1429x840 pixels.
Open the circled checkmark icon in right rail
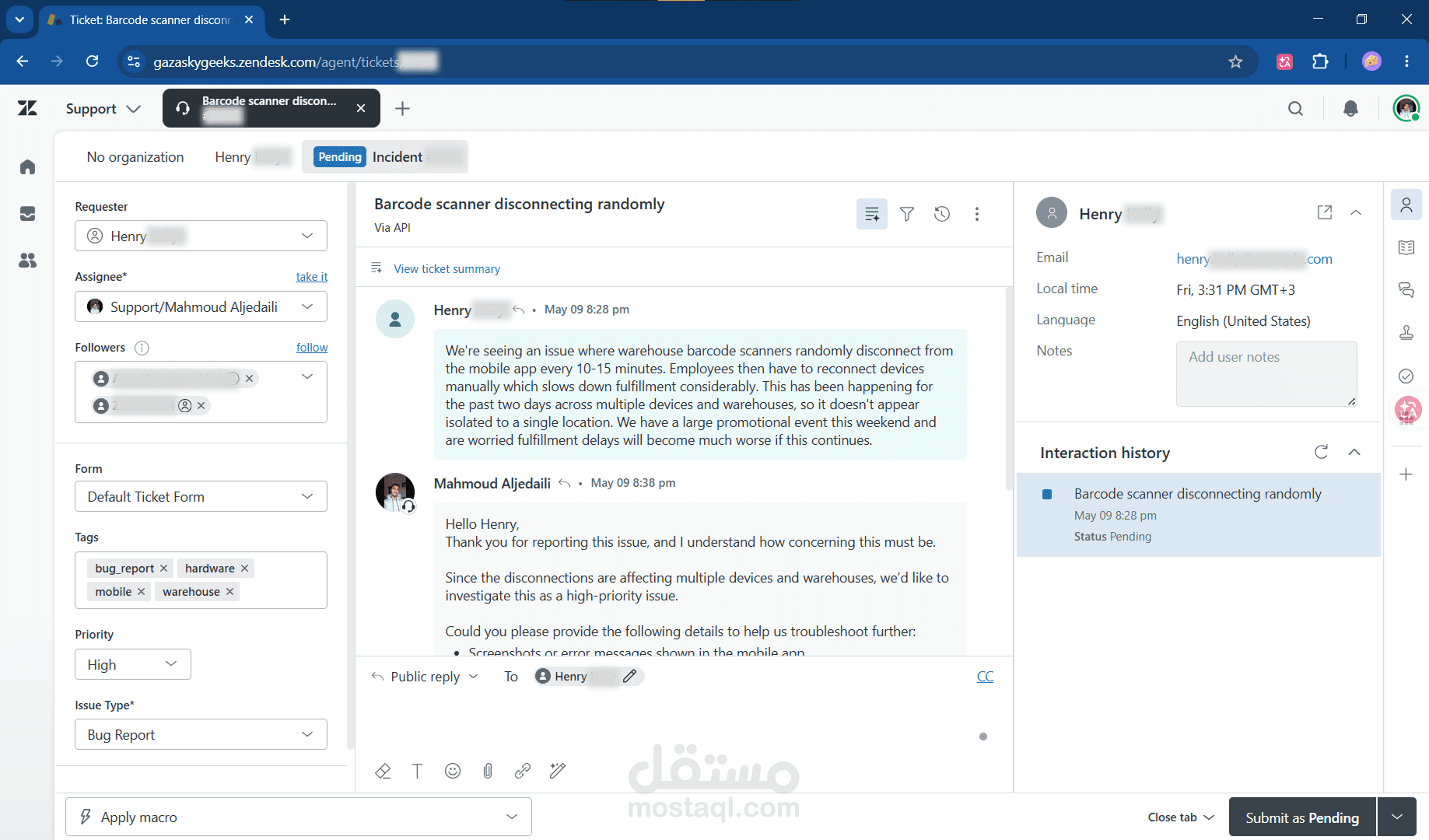pyautogui.click(x=1406, y=376)
